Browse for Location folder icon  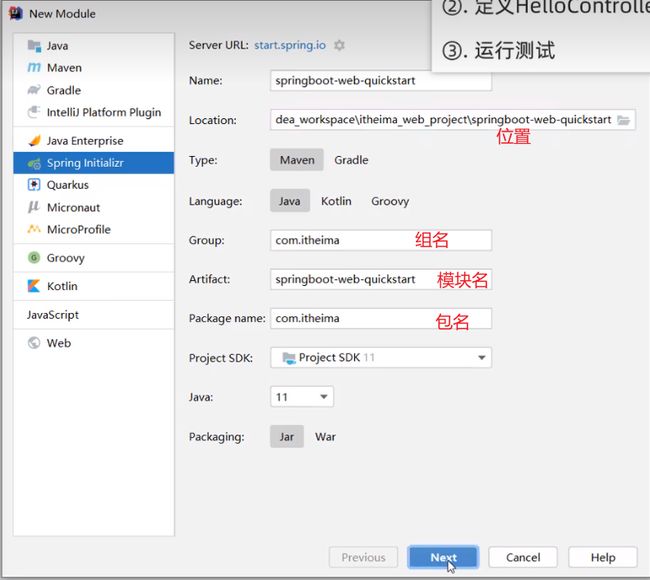pyautogui.click(x=623, y=120)
